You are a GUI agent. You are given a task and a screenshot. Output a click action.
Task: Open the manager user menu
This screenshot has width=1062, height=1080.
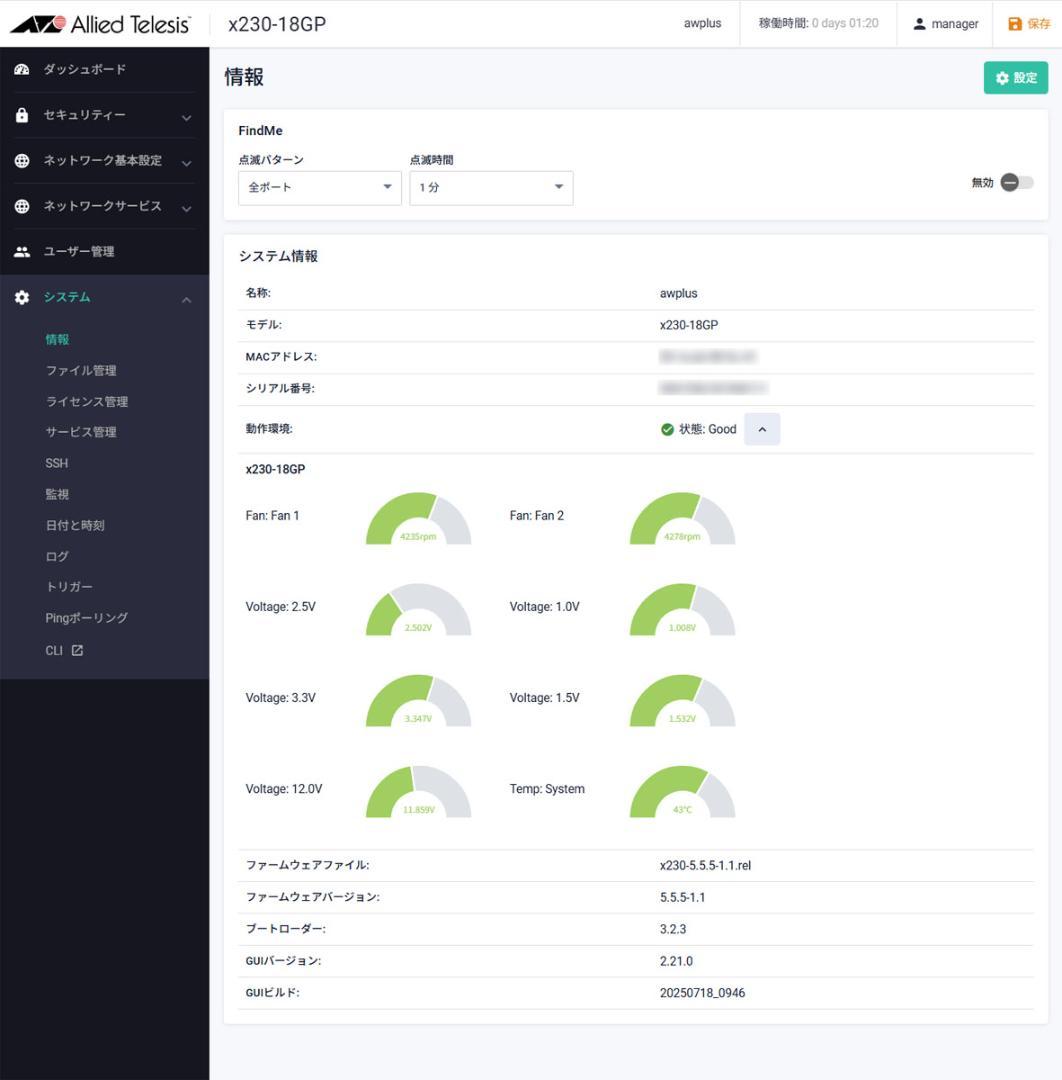(x=946, y=24)
